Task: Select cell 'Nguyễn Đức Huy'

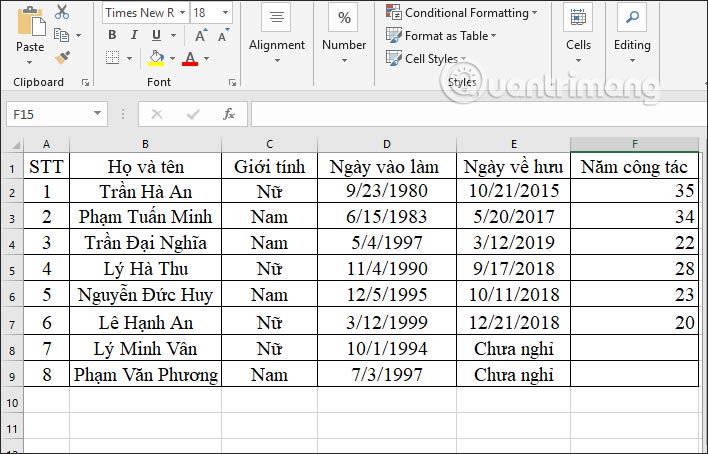Action: tap(145, 295)
